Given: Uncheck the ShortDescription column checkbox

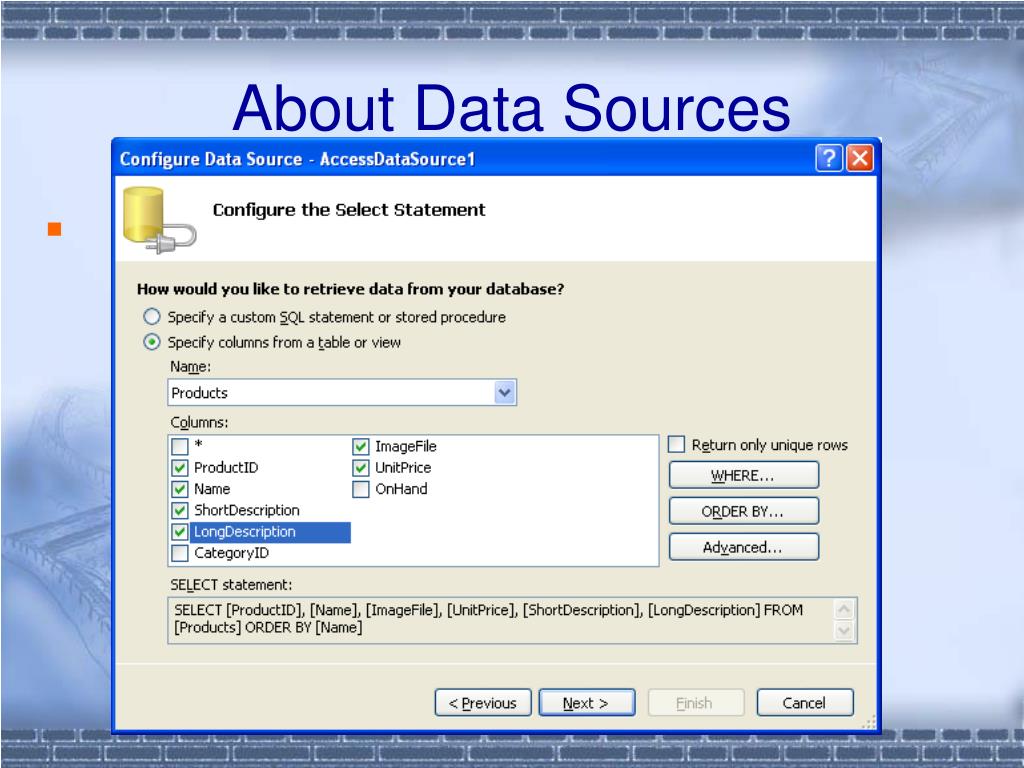Looking at the screenshot, I should click(x=180, y=511).
